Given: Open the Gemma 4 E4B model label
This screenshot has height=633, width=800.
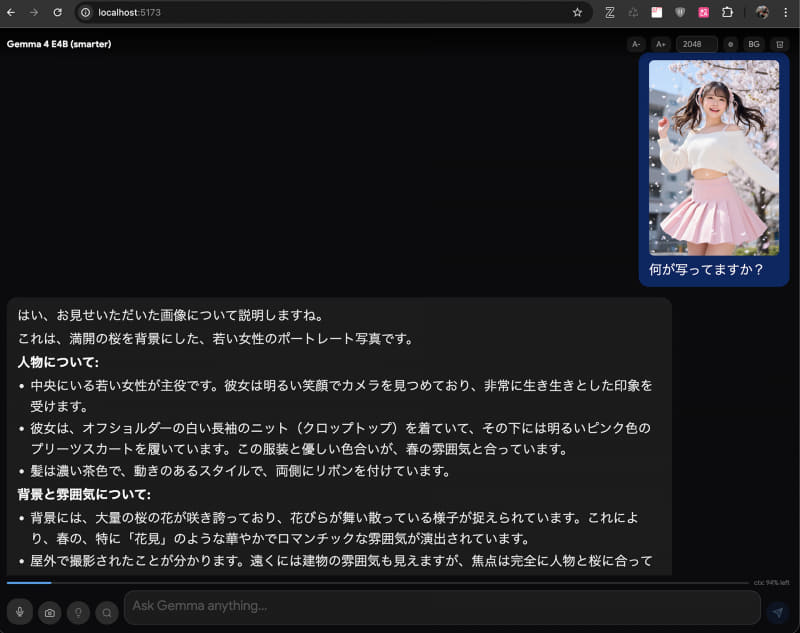Looking at the screenshot, I should coord(58,44).
